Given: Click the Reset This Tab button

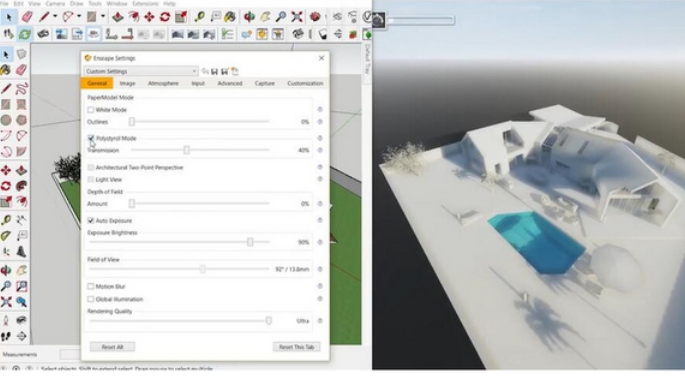Looking at the screenshot, I should click(x=297, y=347).
